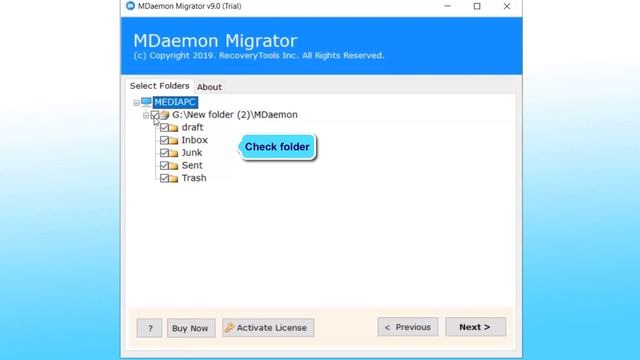Viewport: 640px width, 360px height.
Task: Click the folder icon next to Junk
Action: (173, 153)
